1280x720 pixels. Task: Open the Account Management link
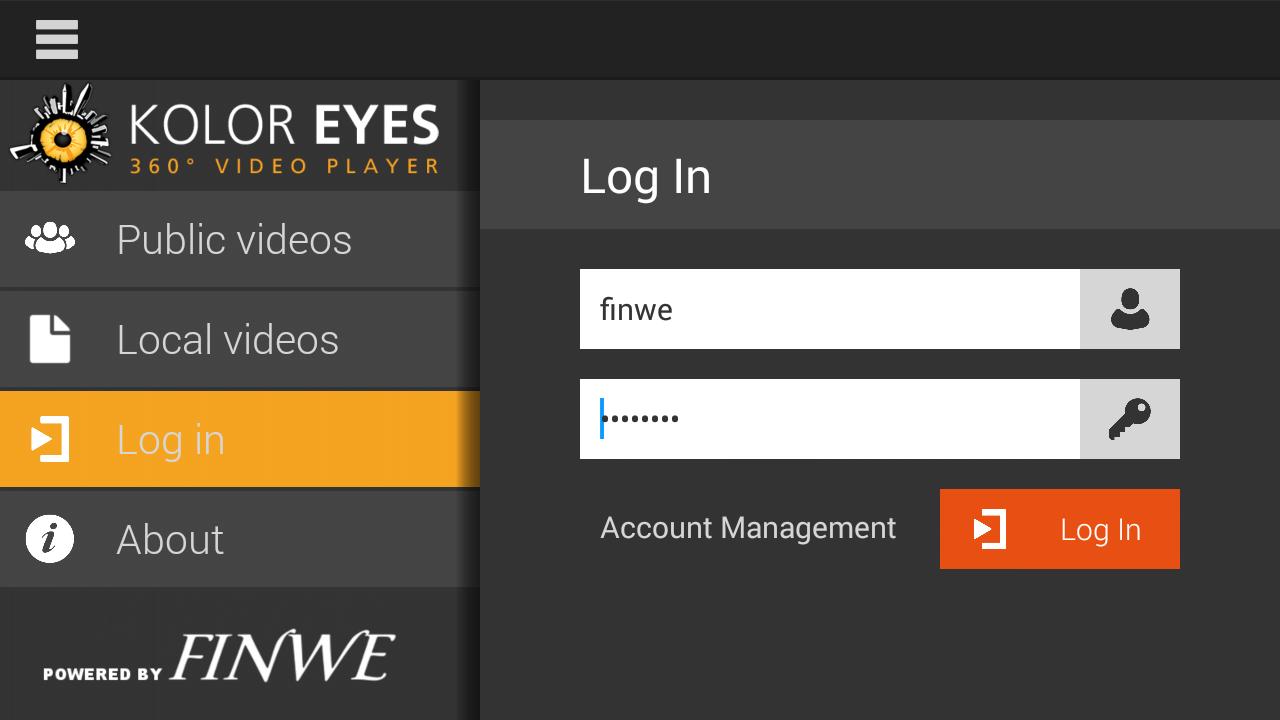748,528
